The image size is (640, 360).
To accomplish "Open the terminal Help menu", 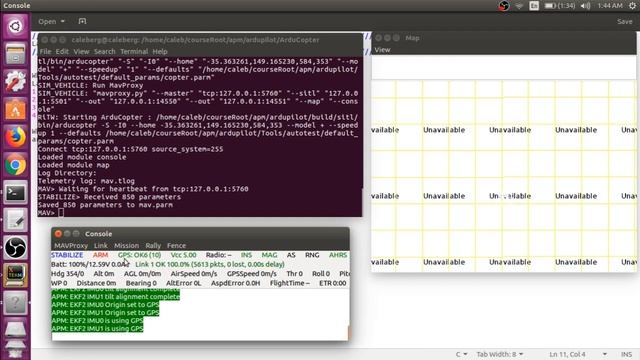I will 160,51.
